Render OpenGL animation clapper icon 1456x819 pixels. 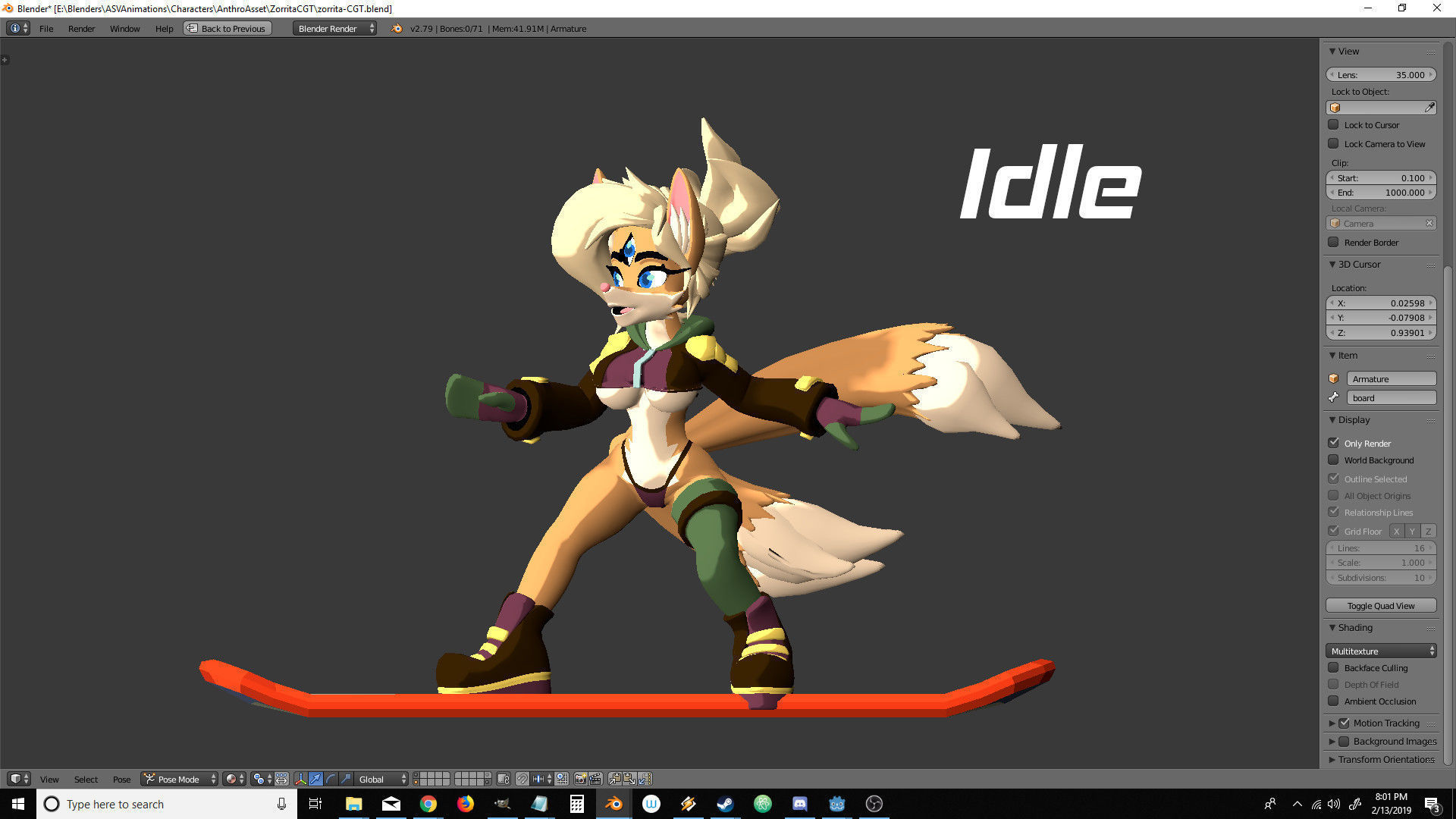coord(595,779)
